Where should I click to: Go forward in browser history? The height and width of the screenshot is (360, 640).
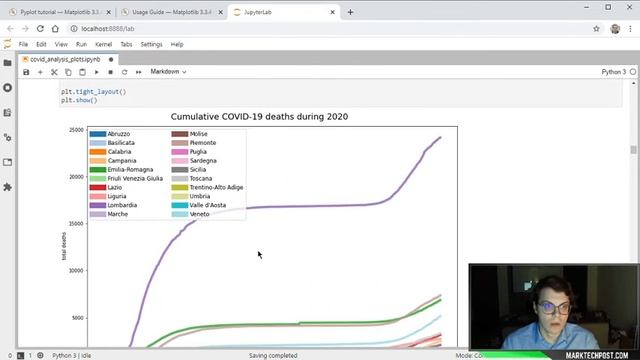tap(25, 29)
